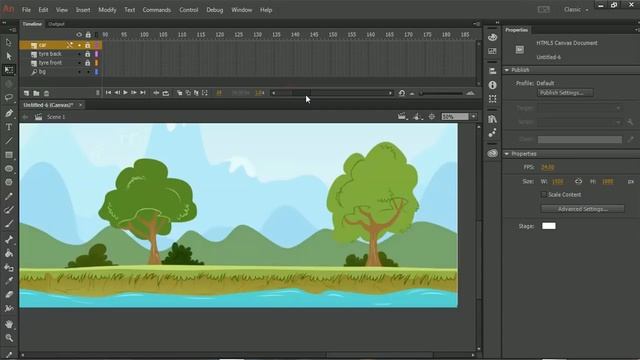Create a new layer in timeline

pyautogui.click(x=27, y=93)
